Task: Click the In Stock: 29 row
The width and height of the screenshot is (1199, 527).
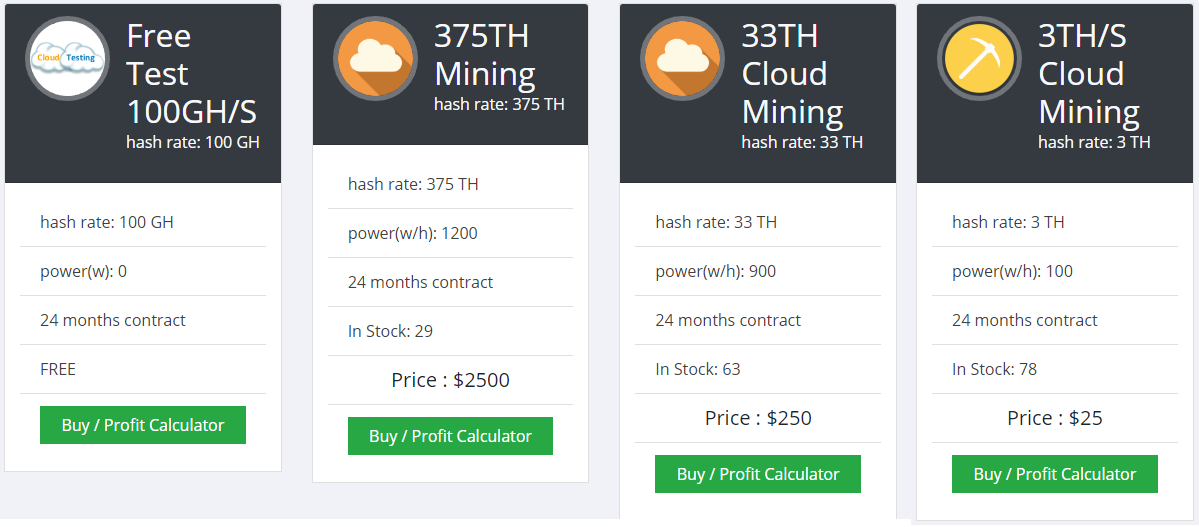Action: coord(450,331)
